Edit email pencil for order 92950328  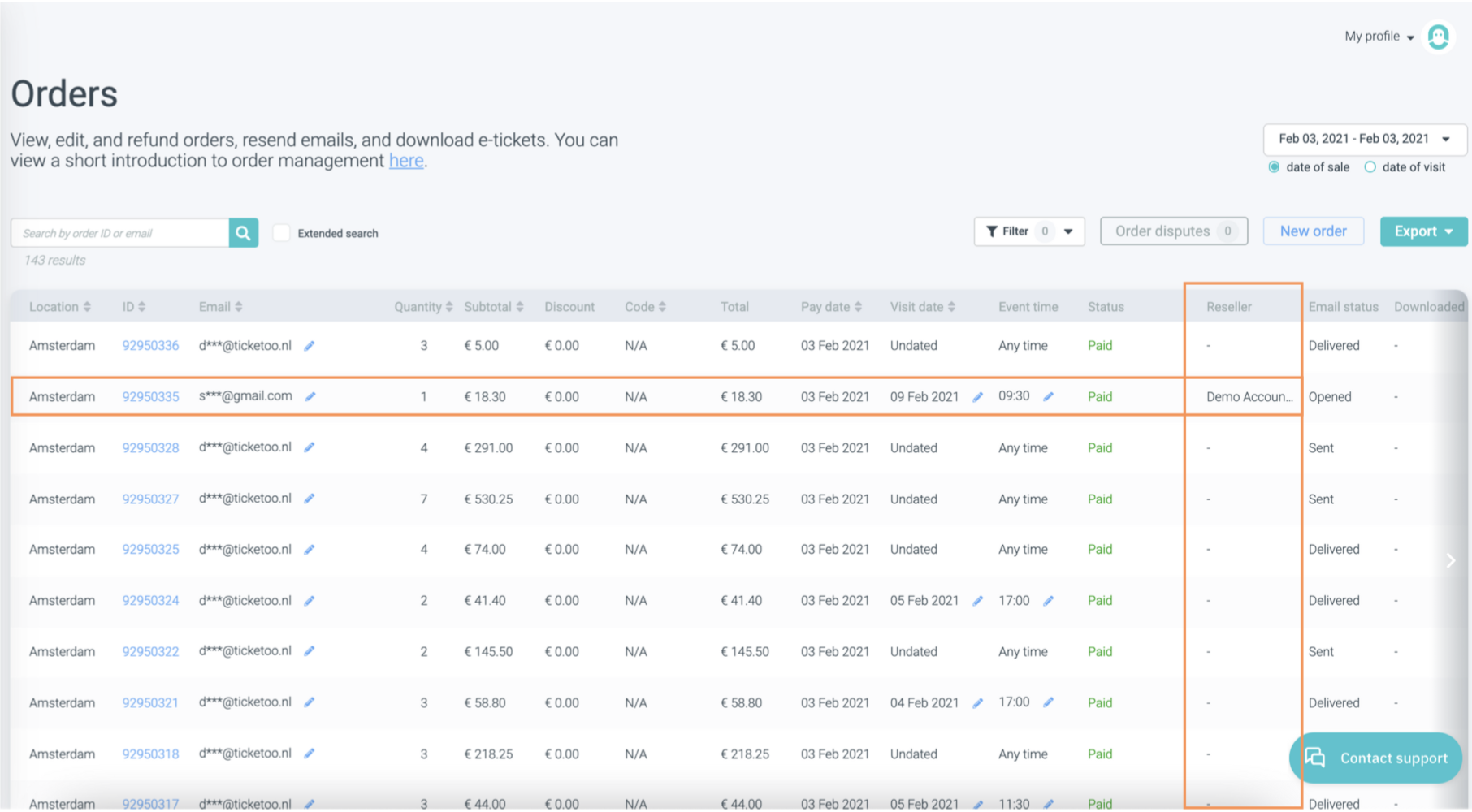point(310,447)
